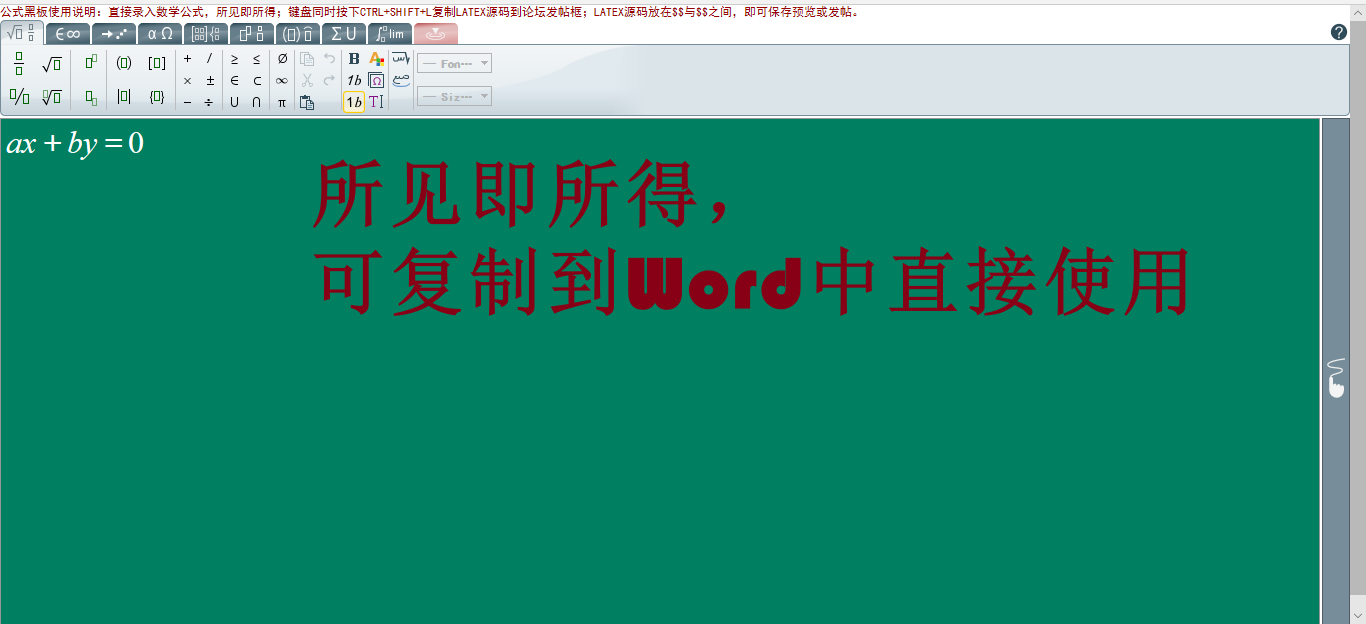Insert the element-of symbol

234,80
